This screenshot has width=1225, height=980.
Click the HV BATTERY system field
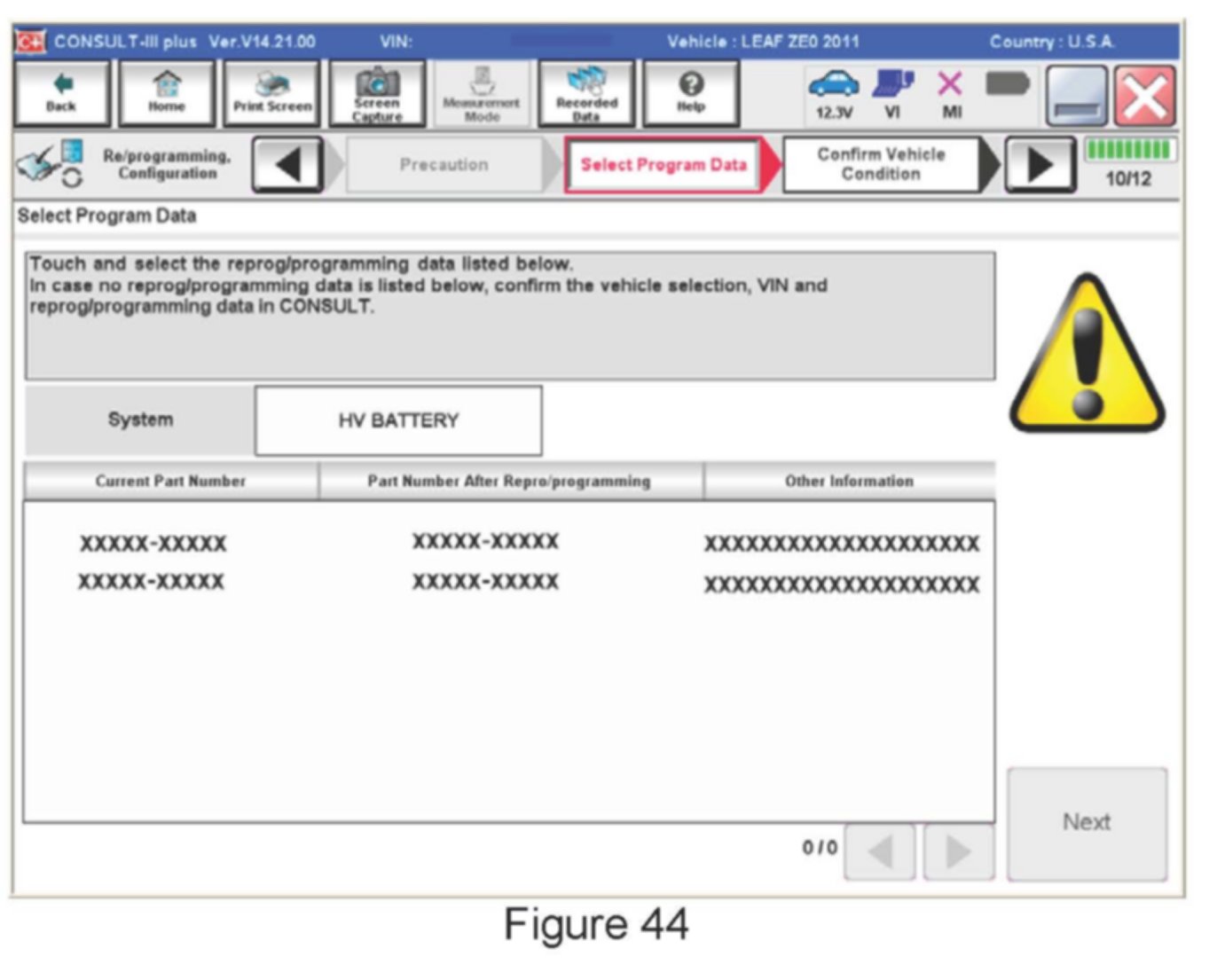coord(398,420)
